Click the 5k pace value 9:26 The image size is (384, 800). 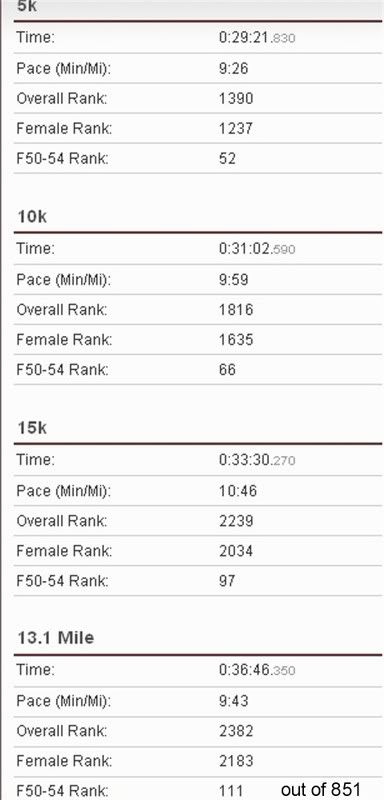[234, 68]
